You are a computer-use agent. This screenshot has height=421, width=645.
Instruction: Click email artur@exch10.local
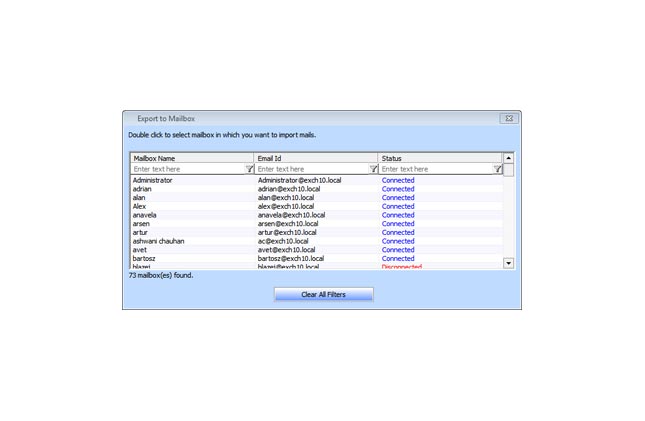tap(287, 232)
